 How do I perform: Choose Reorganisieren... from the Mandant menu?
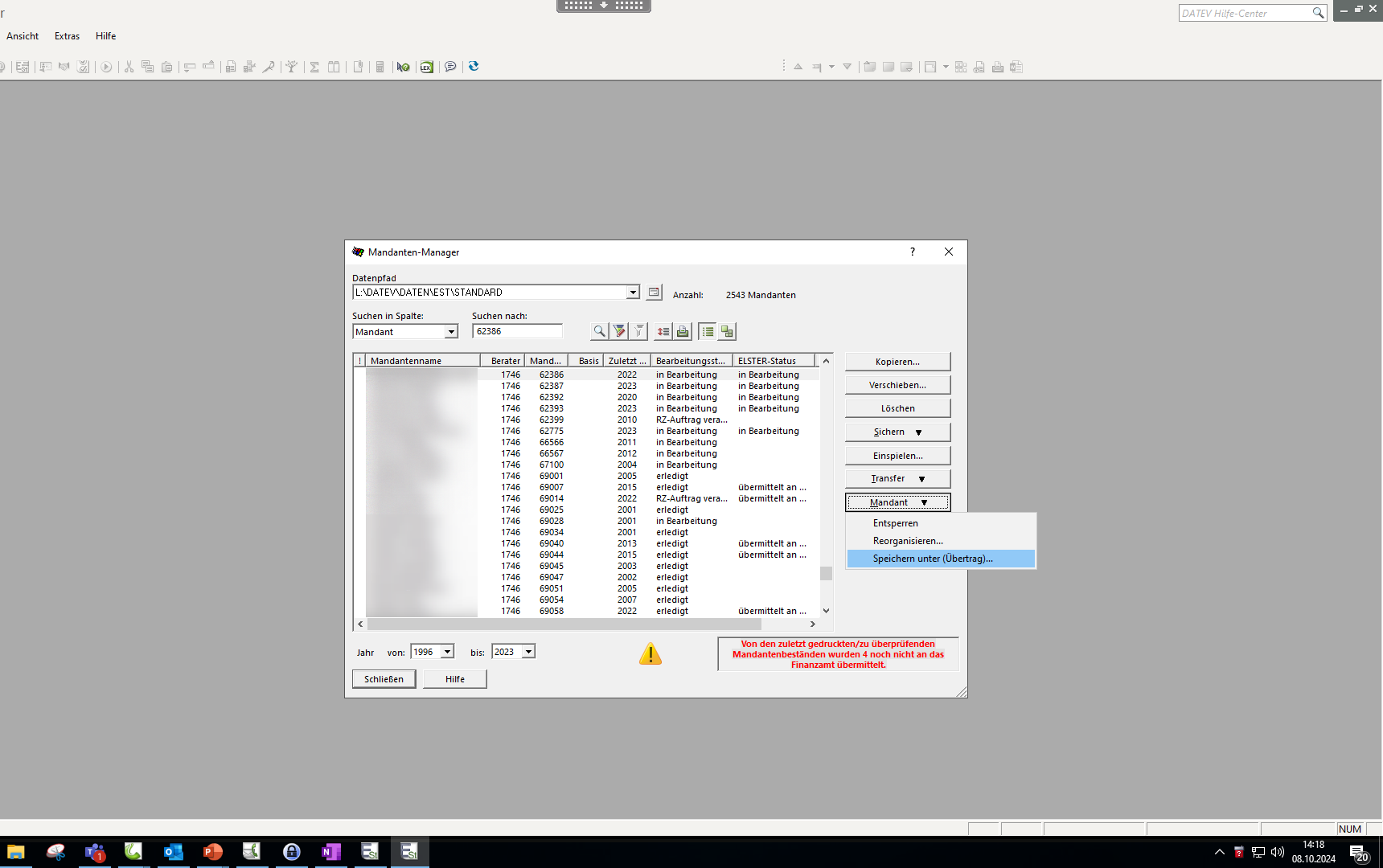(908, 541)
